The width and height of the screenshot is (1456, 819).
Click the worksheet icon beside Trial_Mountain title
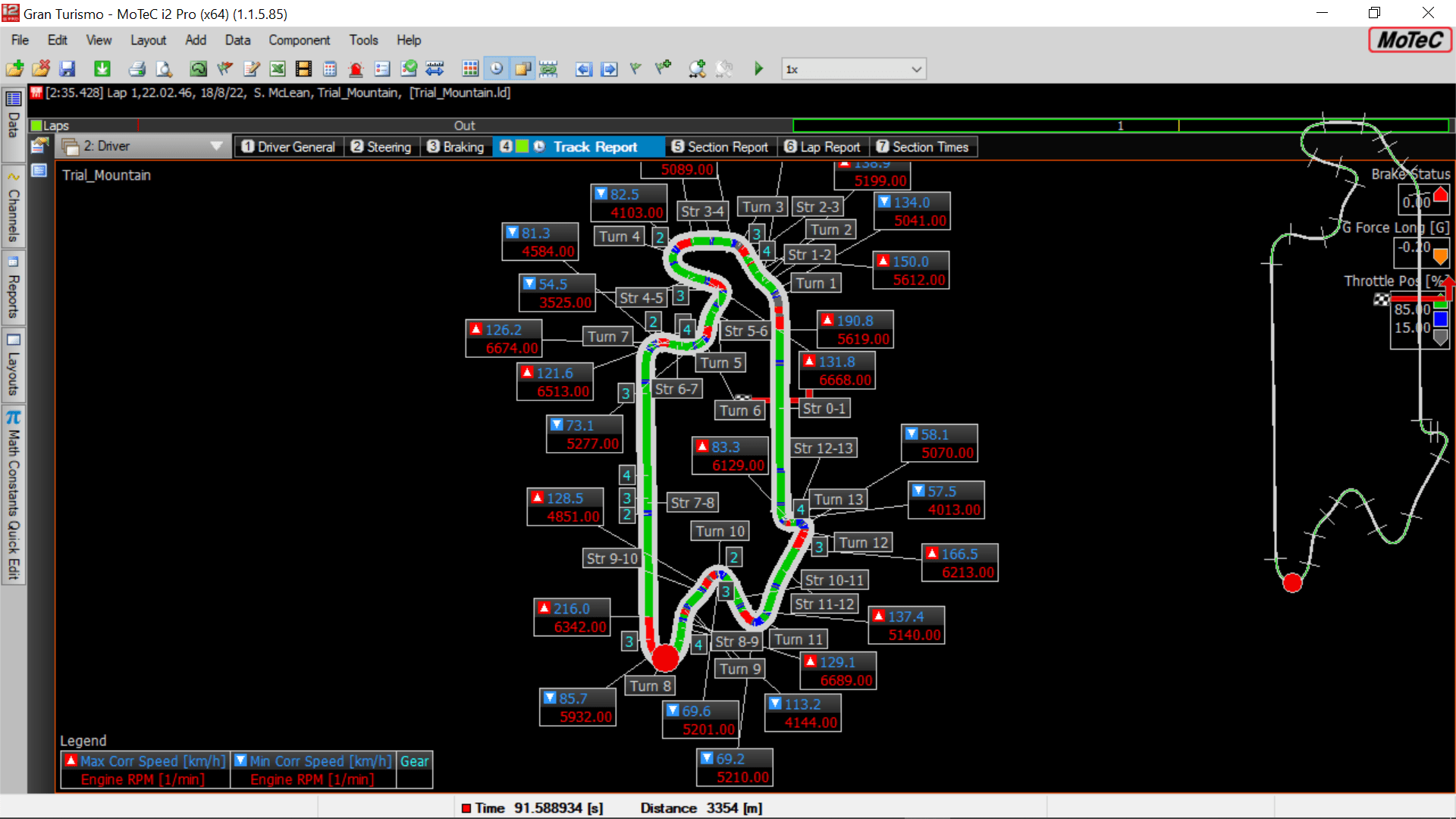pyautogui.click(x=39, y=171)
